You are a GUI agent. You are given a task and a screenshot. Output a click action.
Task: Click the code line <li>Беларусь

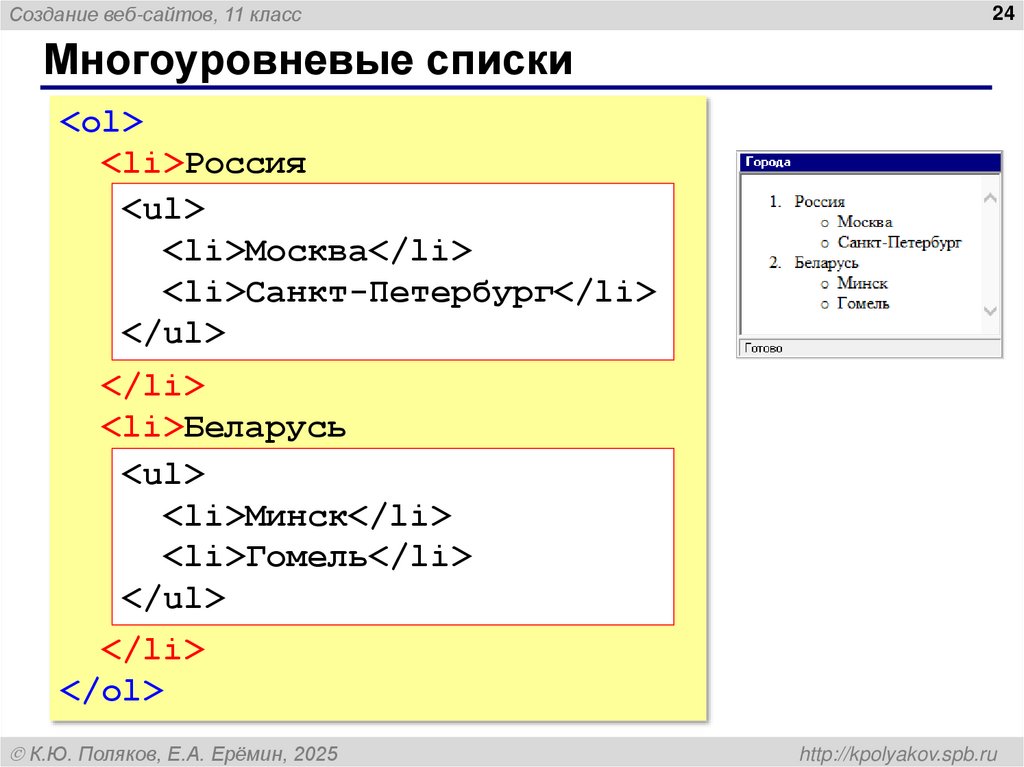click(x=223, y=427)
